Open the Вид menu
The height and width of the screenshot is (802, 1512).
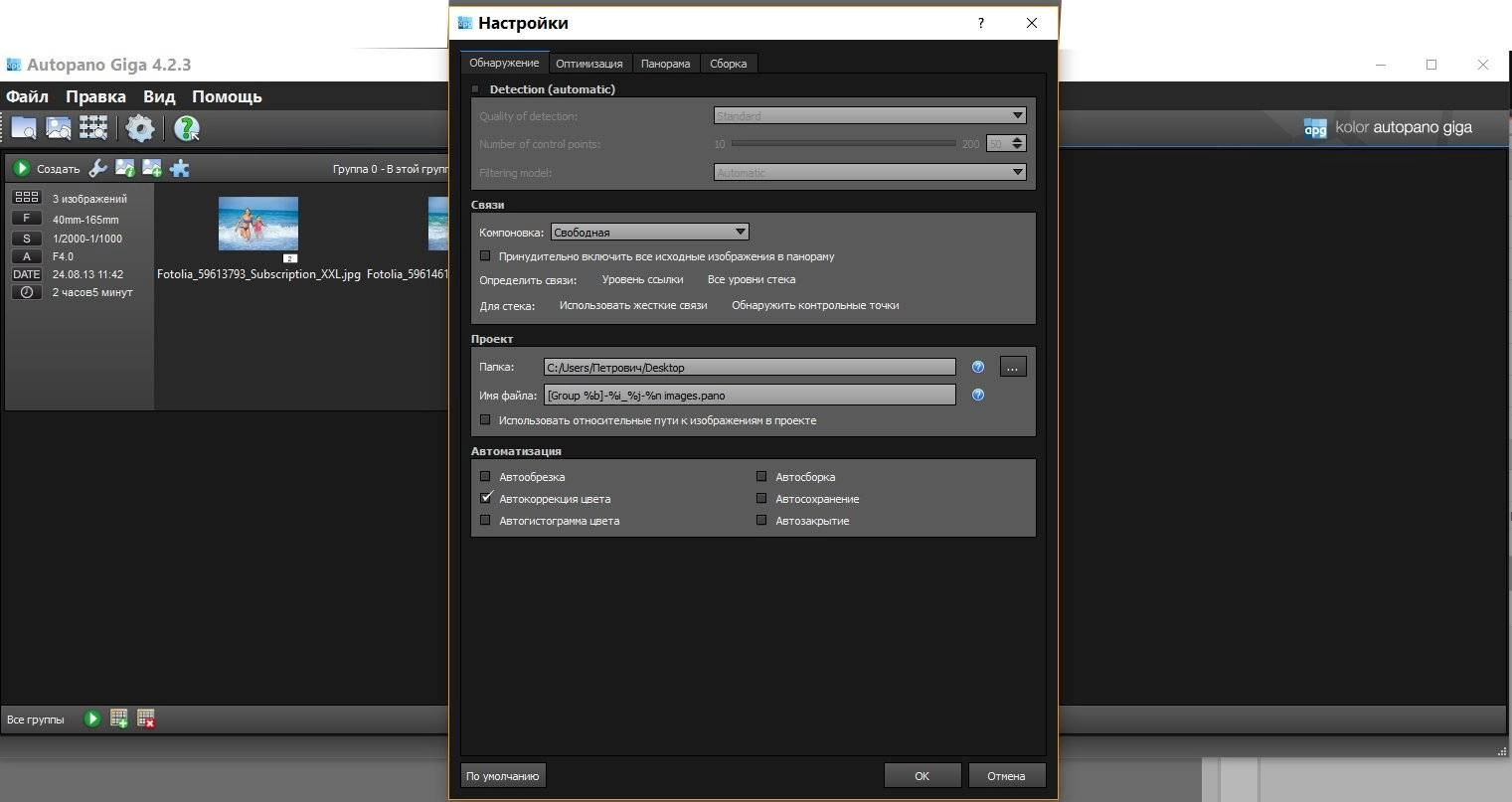click(x=159, y=96)
